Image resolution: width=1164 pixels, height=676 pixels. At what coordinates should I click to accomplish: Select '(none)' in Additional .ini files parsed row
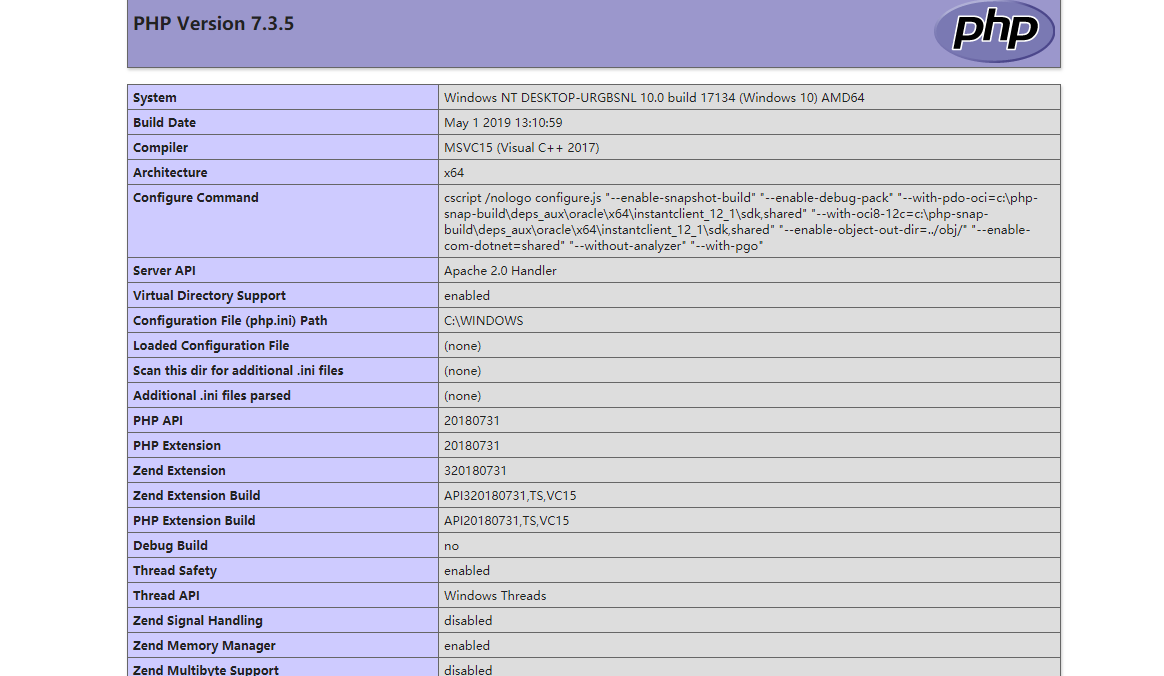tap(462, 396)
